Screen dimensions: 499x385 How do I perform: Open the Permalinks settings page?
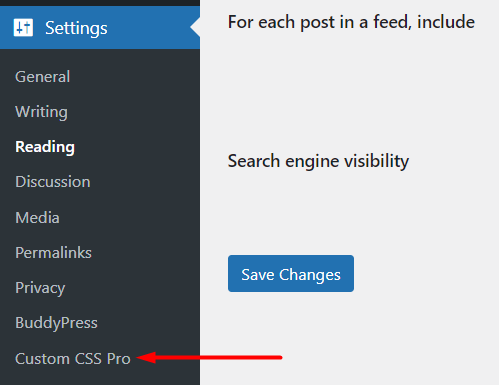coord(53,253)
